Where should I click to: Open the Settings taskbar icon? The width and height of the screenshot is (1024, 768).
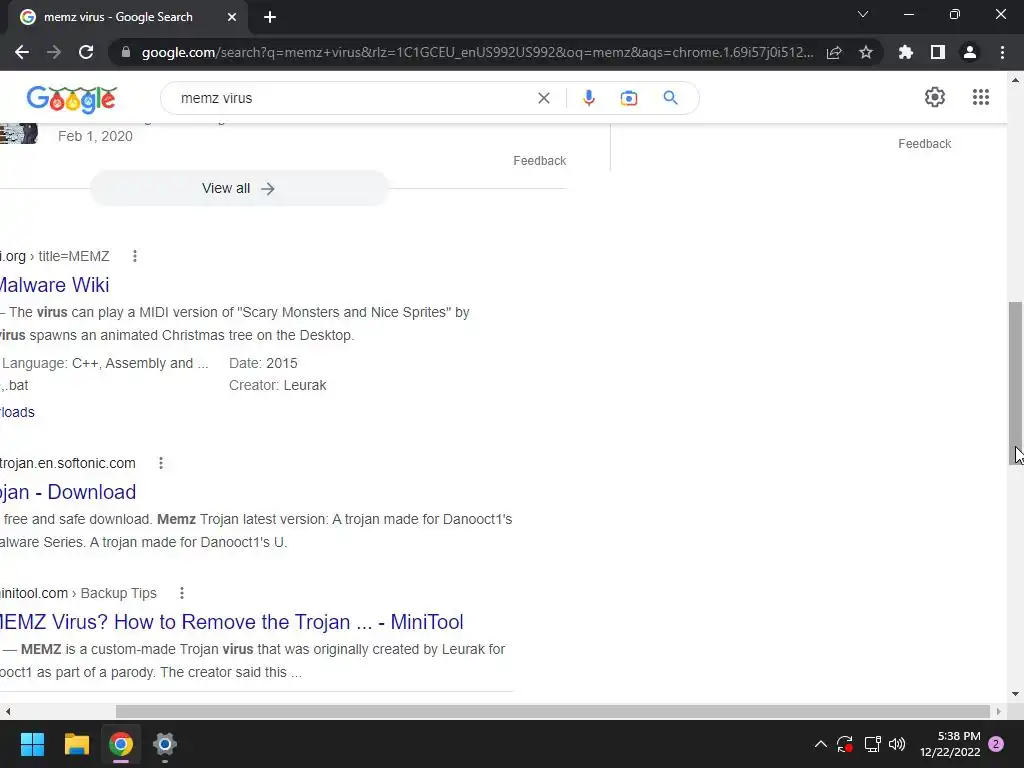tap(165, 744)
